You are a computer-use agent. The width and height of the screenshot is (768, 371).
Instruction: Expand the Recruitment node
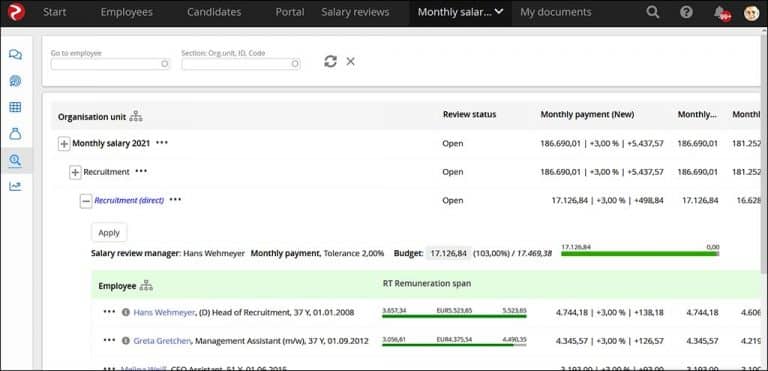[x=75, y=173]
